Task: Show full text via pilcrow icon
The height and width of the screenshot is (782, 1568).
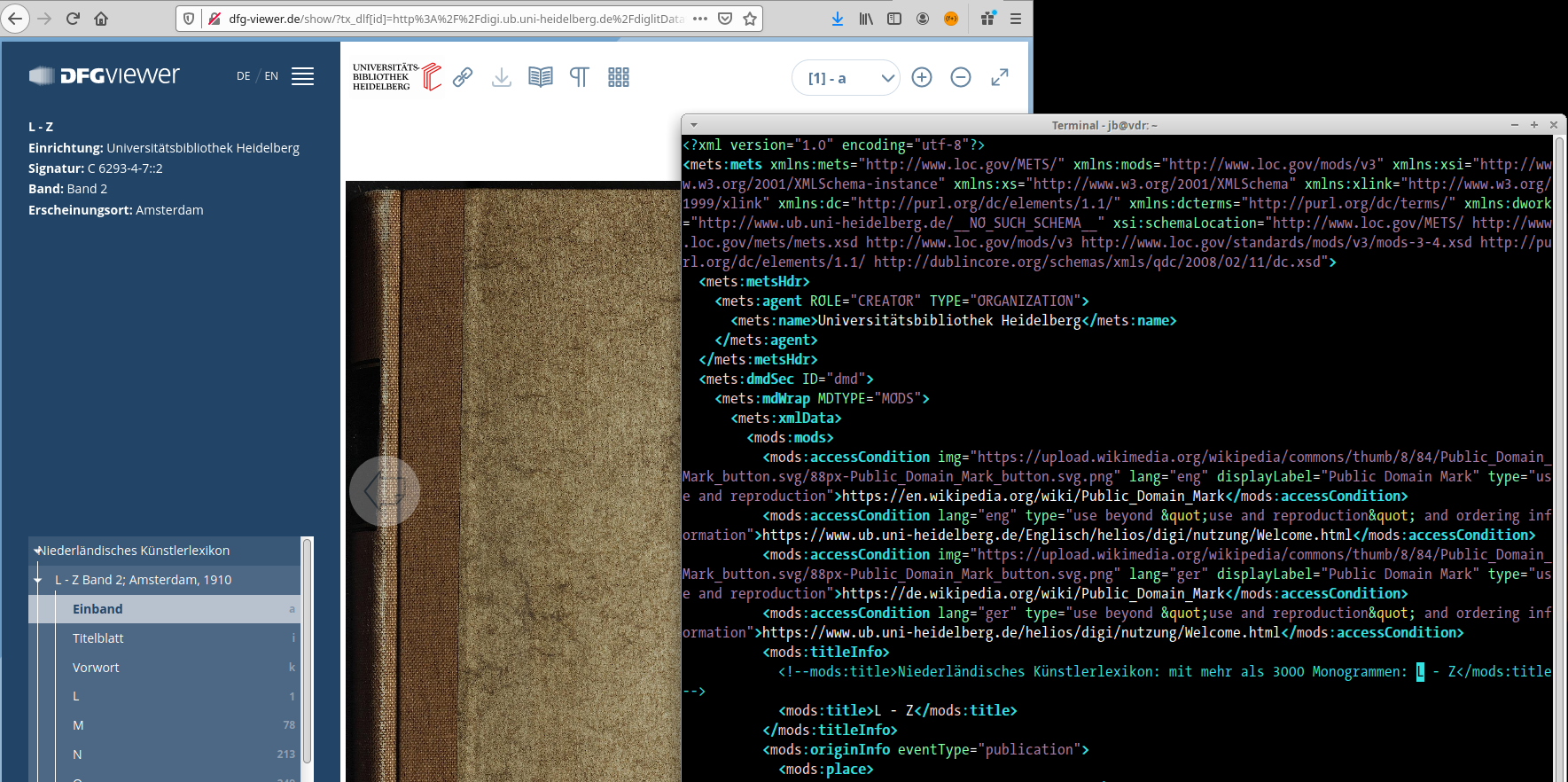Action: coord(579,77)
